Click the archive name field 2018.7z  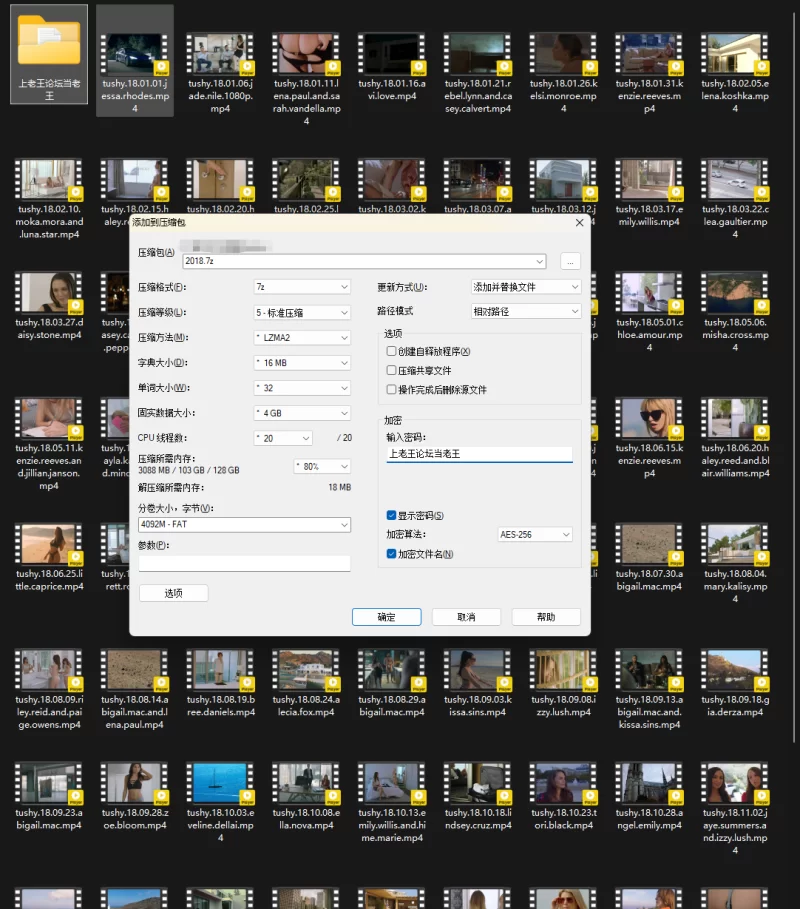point(364,261)
